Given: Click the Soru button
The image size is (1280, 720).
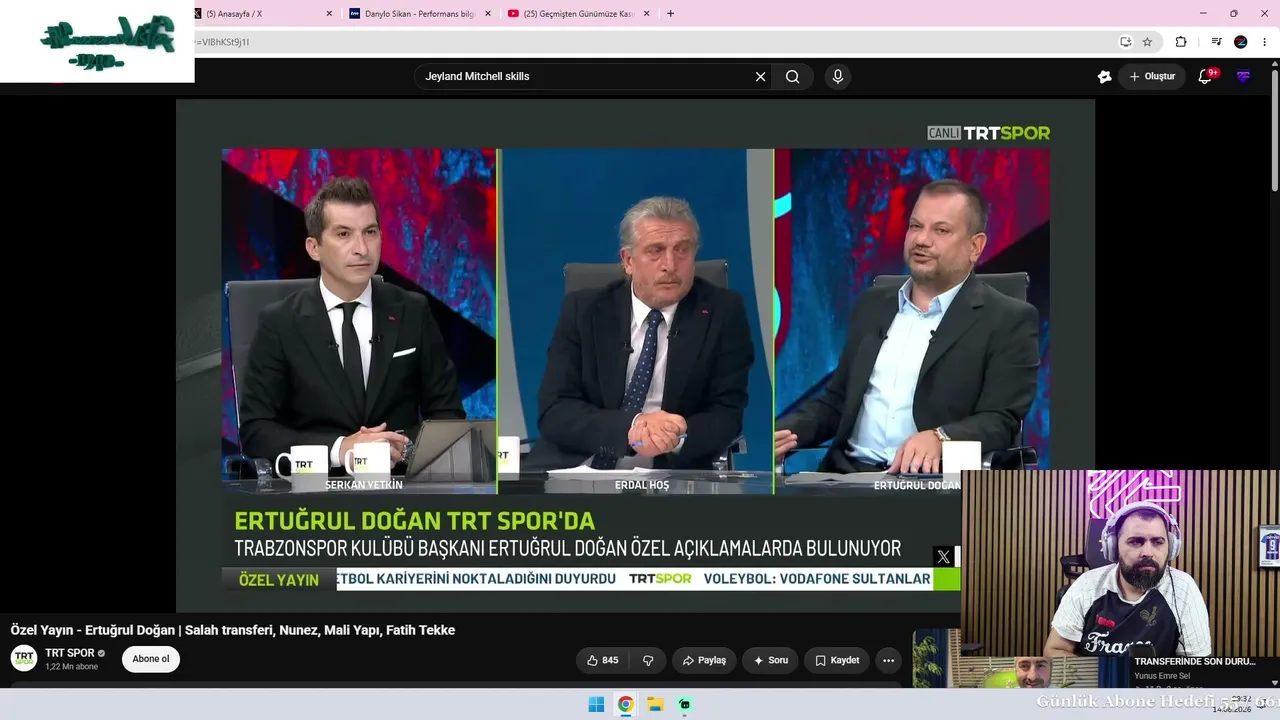Looking at the screenshot, I should click(771, 660).
